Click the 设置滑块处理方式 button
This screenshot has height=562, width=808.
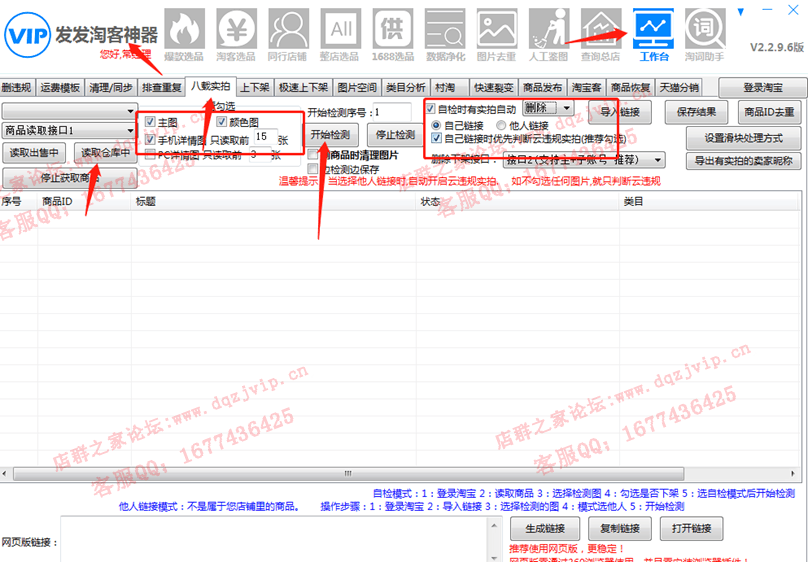point(744,138)
